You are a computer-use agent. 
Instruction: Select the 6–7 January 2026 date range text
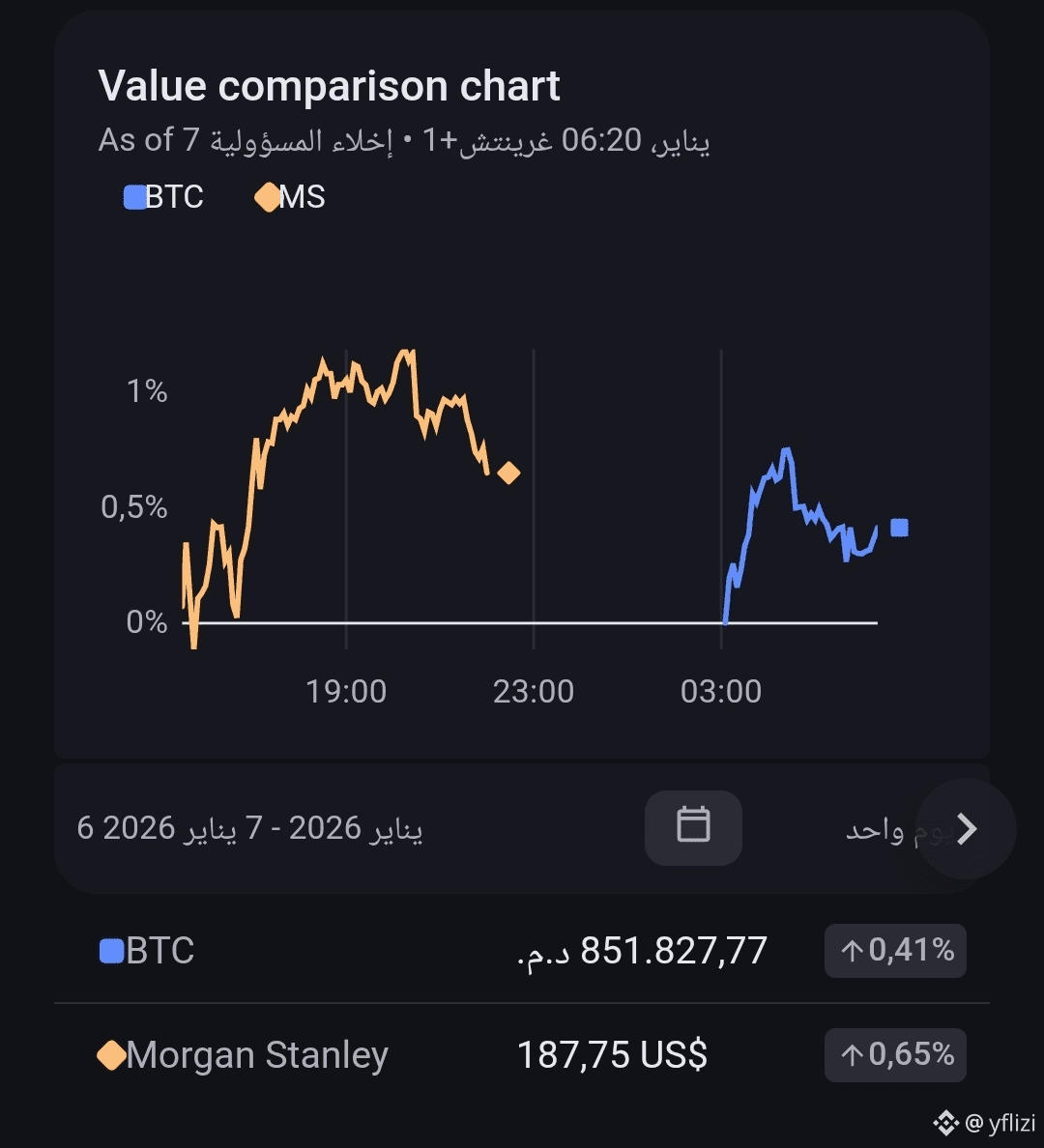point(249,828)
